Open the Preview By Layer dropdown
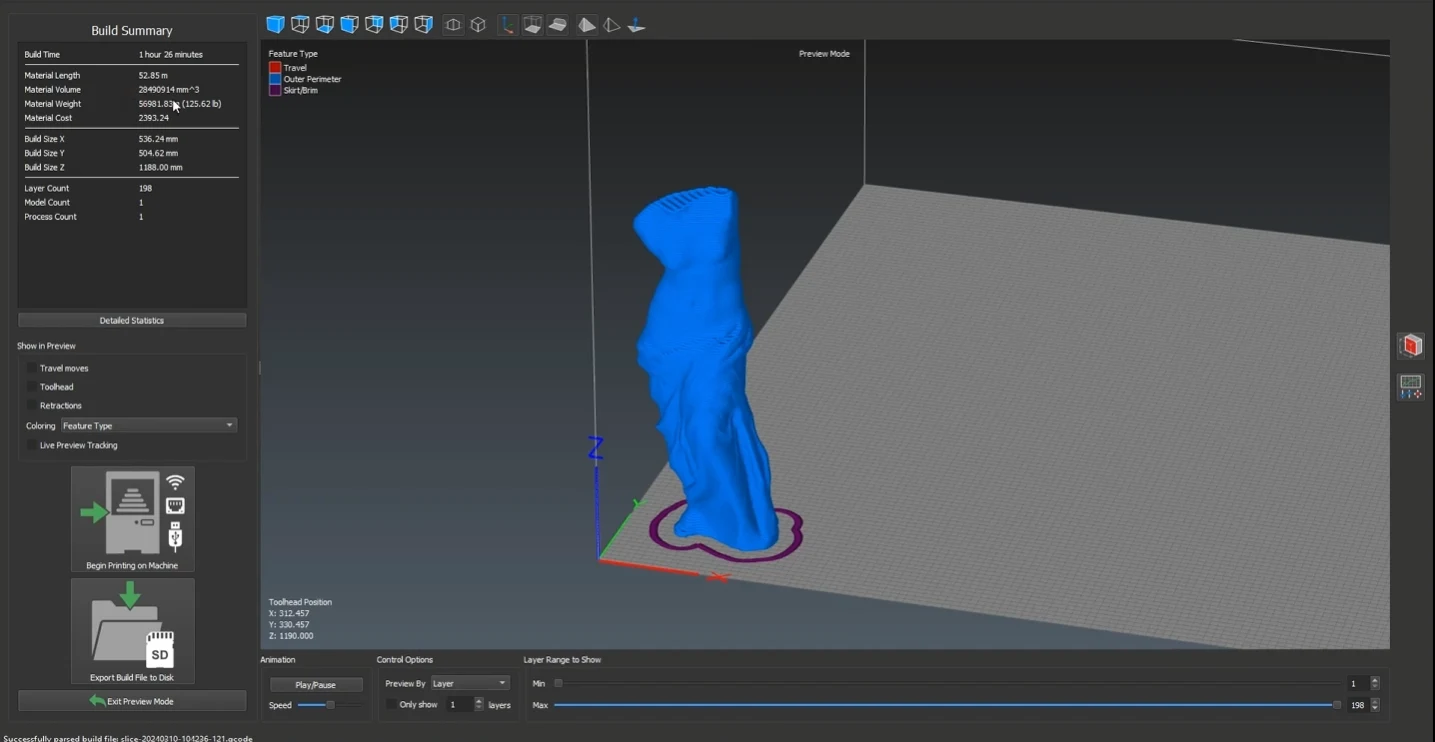The image size is (1435, 742). click(x=469, y=684)
